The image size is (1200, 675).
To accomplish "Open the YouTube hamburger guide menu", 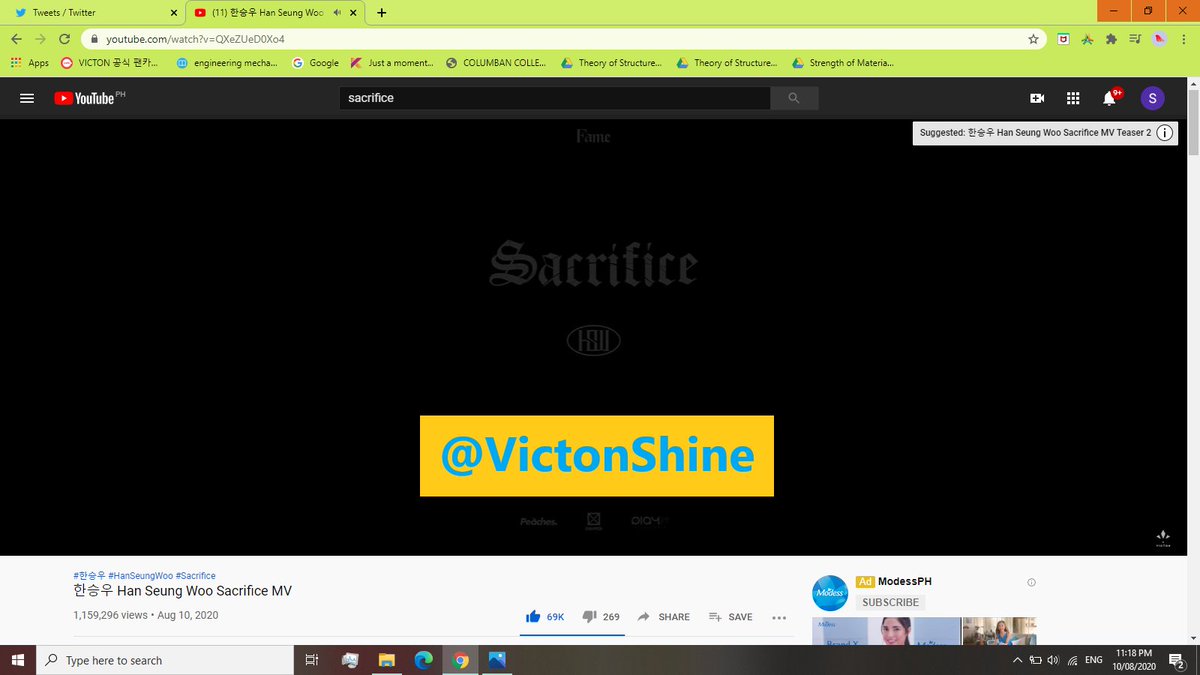I will (27, 98).
